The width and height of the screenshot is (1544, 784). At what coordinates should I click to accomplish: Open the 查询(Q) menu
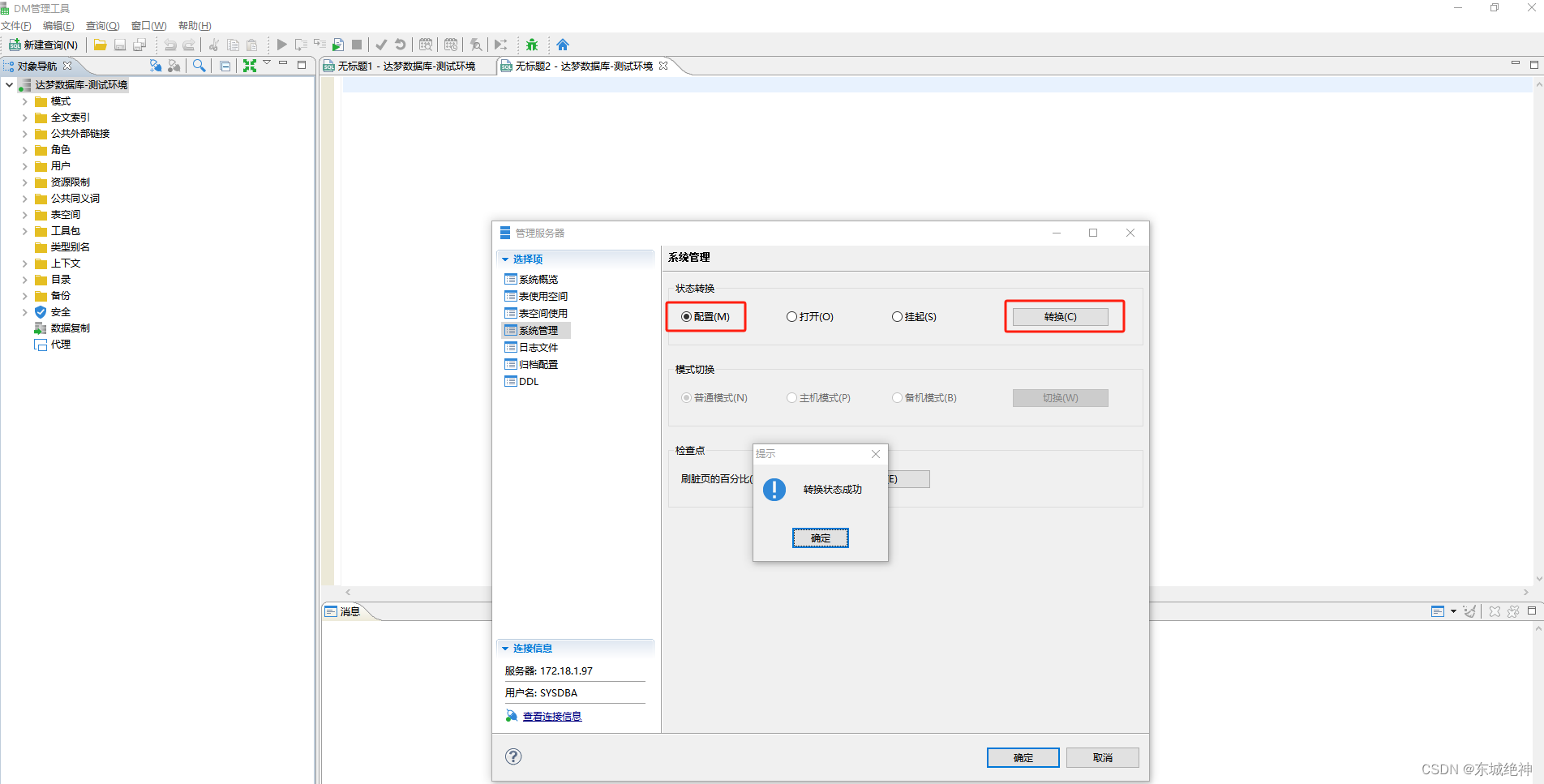click(103, 26)
